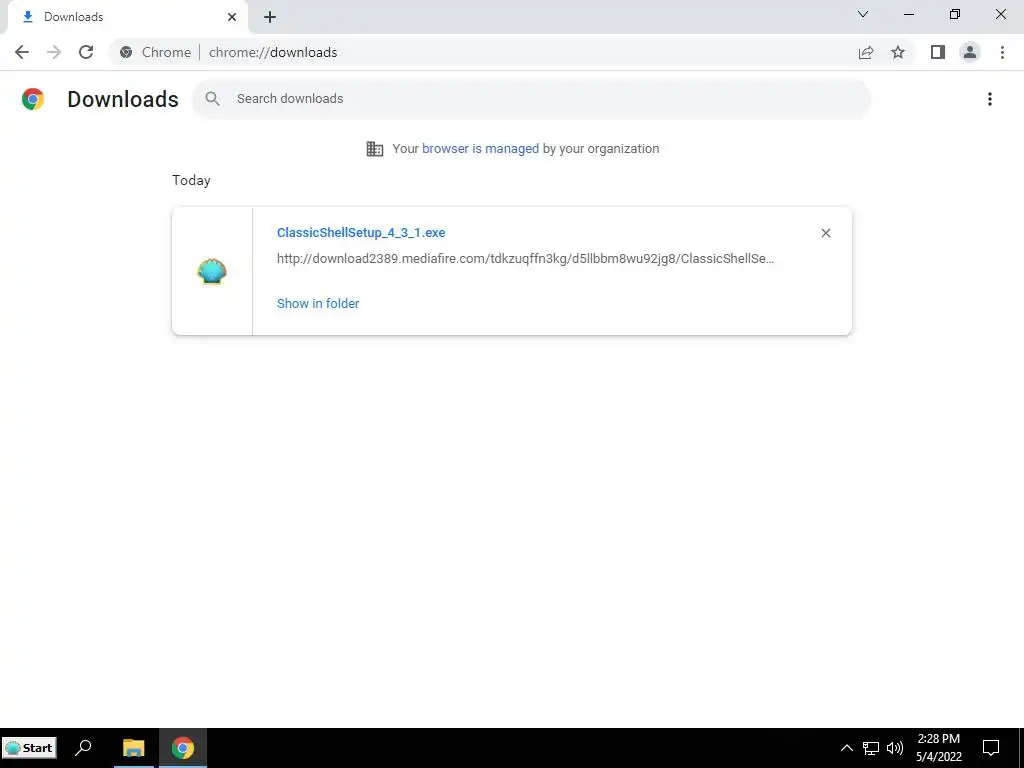Click Show in folder

pyautogui.click(x=318, y=304)
